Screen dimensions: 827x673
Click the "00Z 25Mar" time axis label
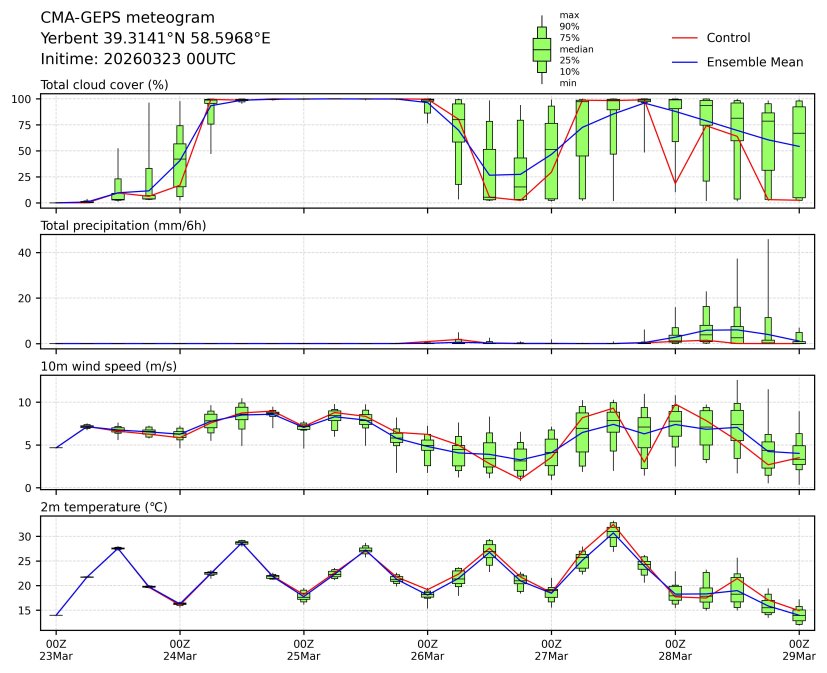click(x=304, y=649)
